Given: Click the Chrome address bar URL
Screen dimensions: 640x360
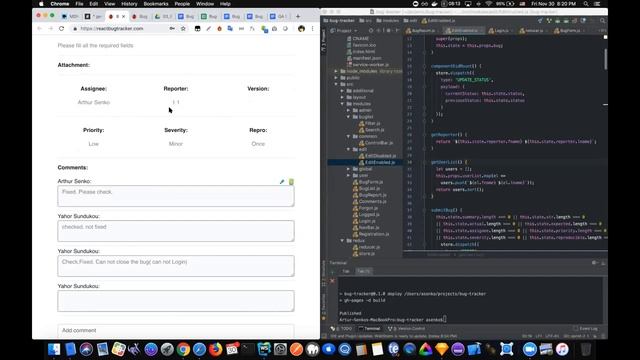Looking at the screenshot, I should coord(112,29).
